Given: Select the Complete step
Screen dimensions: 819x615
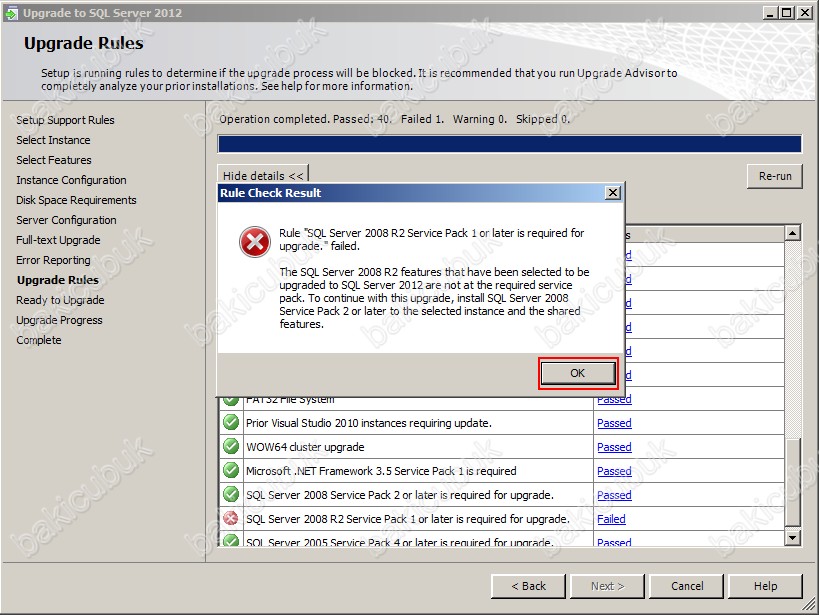Looking at the screenshot, I should coord(39,340).
